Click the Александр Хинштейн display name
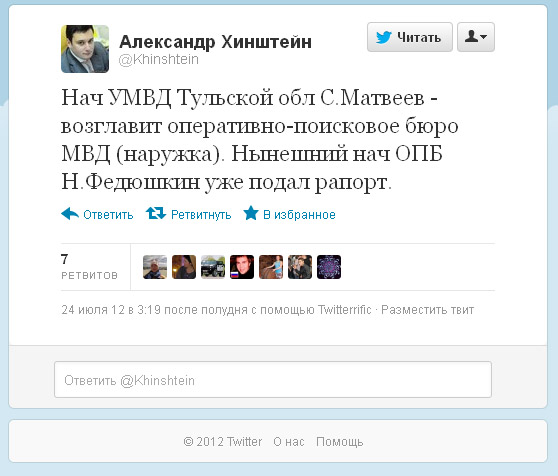The width and height of the screenshot is (558, 476). point(216,42)
